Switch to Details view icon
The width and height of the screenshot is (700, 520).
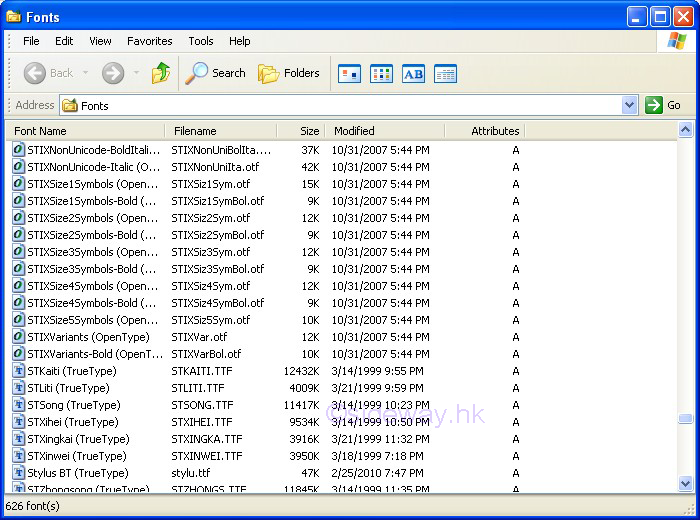pos(445,73)
